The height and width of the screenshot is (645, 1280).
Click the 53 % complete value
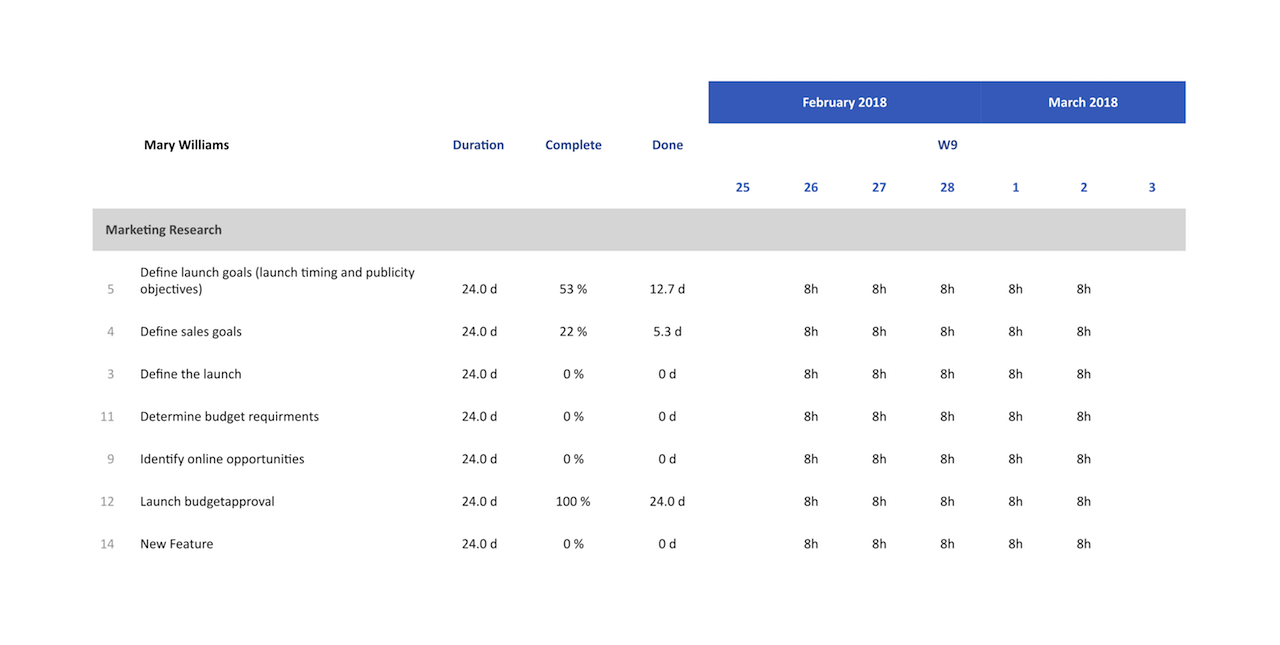tap(573, 289)
